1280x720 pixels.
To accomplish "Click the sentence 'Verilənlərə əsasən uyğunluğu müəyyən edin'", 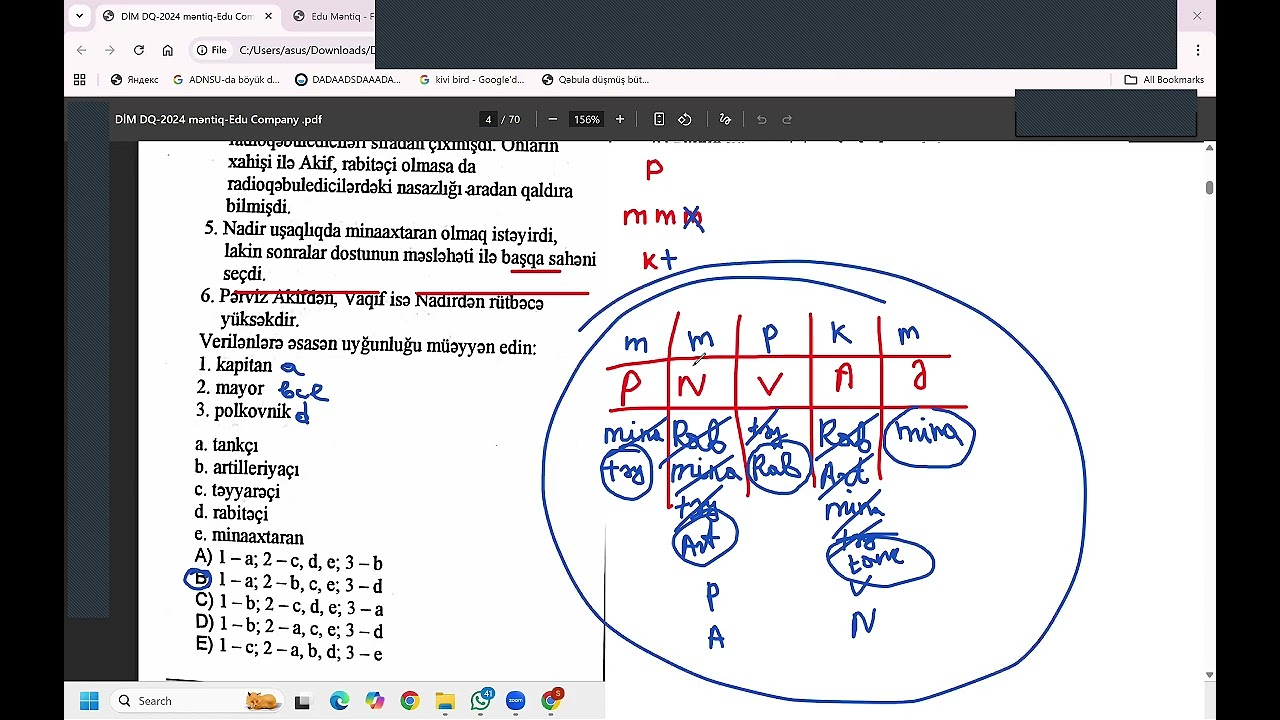I will tap(367, 345).
